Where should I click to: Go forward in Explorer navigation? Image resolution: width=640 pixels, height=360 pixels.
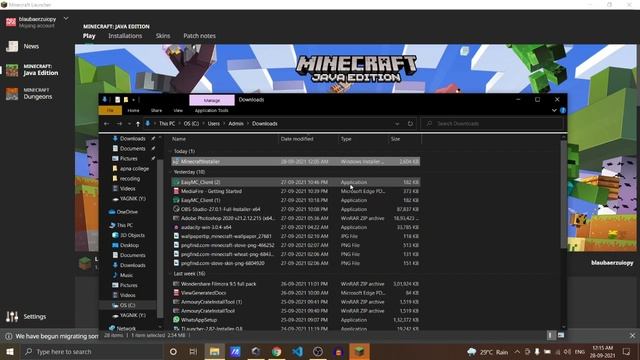click(x=119, y=124)
